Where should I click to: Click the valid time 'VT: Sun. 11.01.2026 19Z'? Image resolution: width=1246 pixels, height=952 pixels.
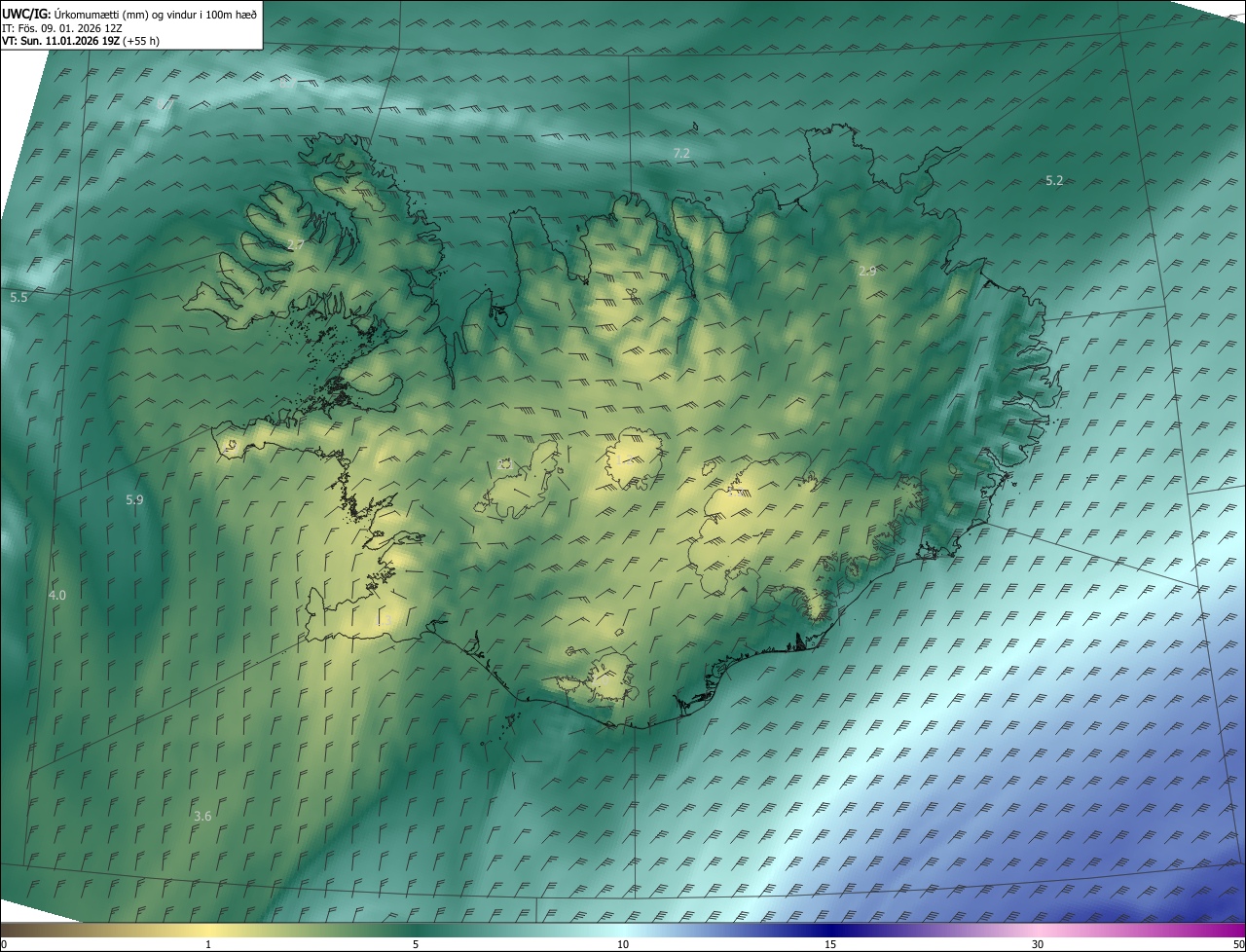pyautogui.click(x=61, y=41)
